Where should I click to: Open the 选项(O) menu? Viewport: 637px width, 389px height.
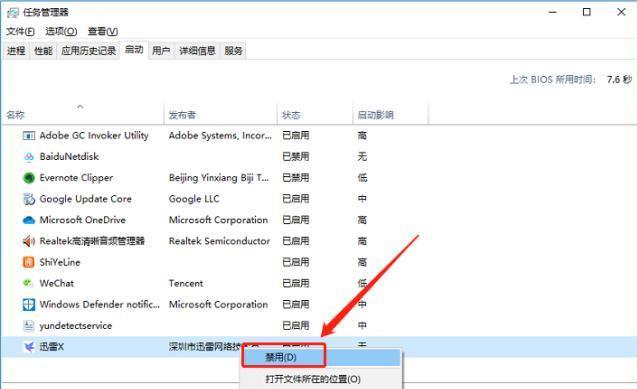point(61,31)
